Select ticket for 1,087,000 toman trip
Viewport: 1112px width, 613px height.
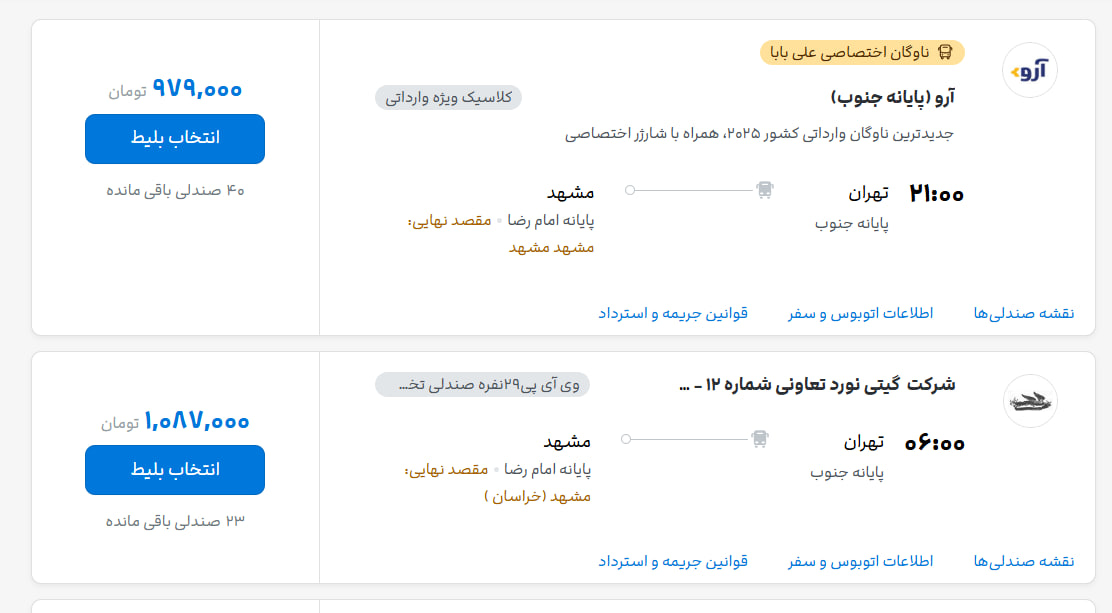point(175,470)
